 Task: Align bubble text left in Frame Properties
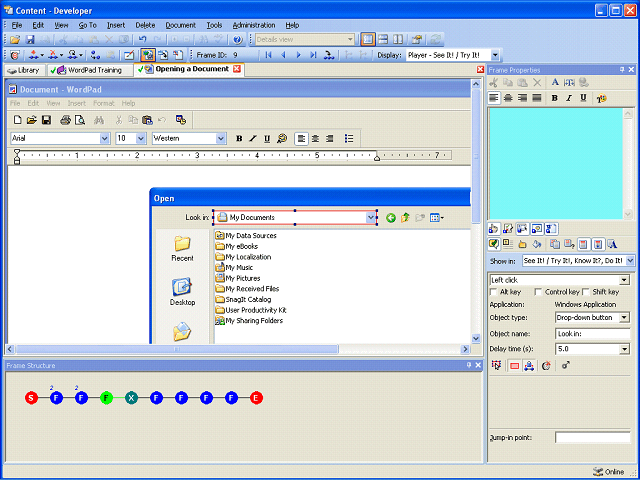[x=494, y=98]
